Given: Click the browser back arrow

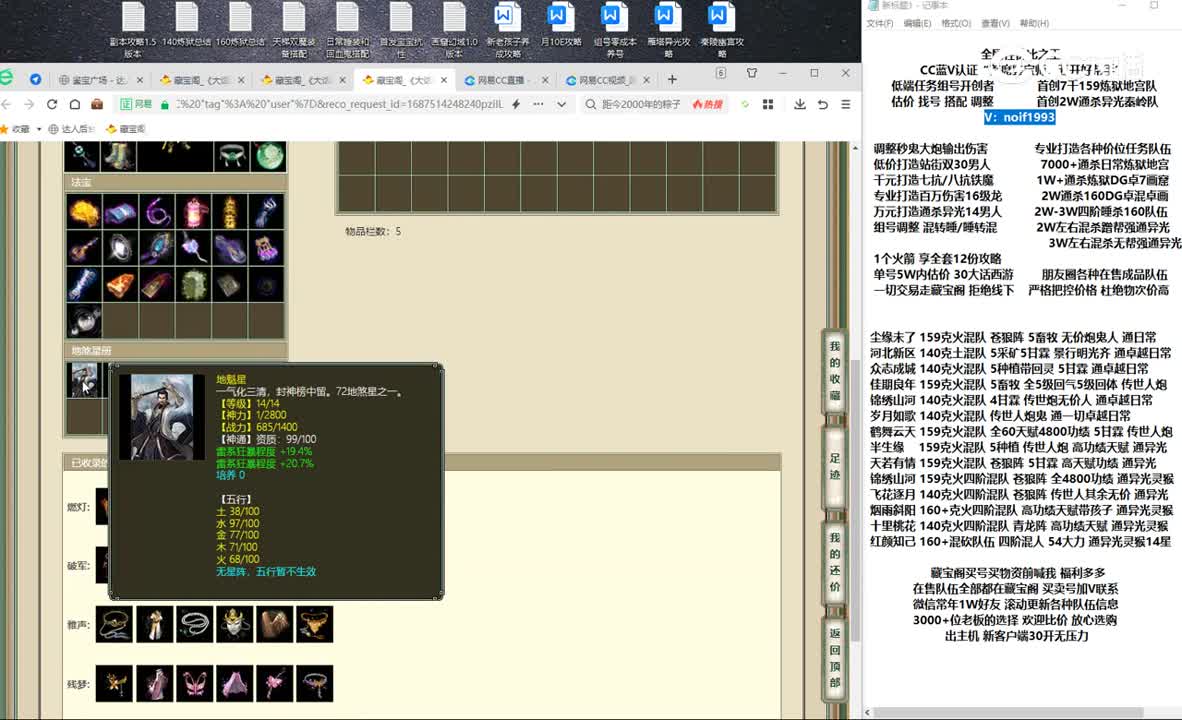Looking at the screenshot, I should 7,104.
